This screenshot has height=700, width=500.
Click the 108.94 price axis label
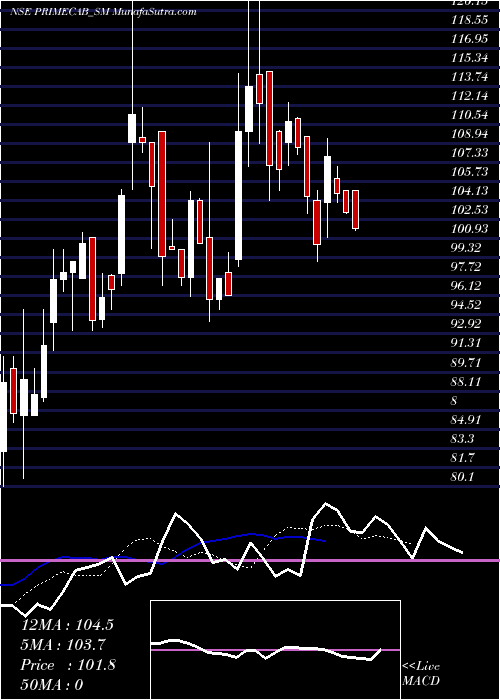[x=469, y=134]
